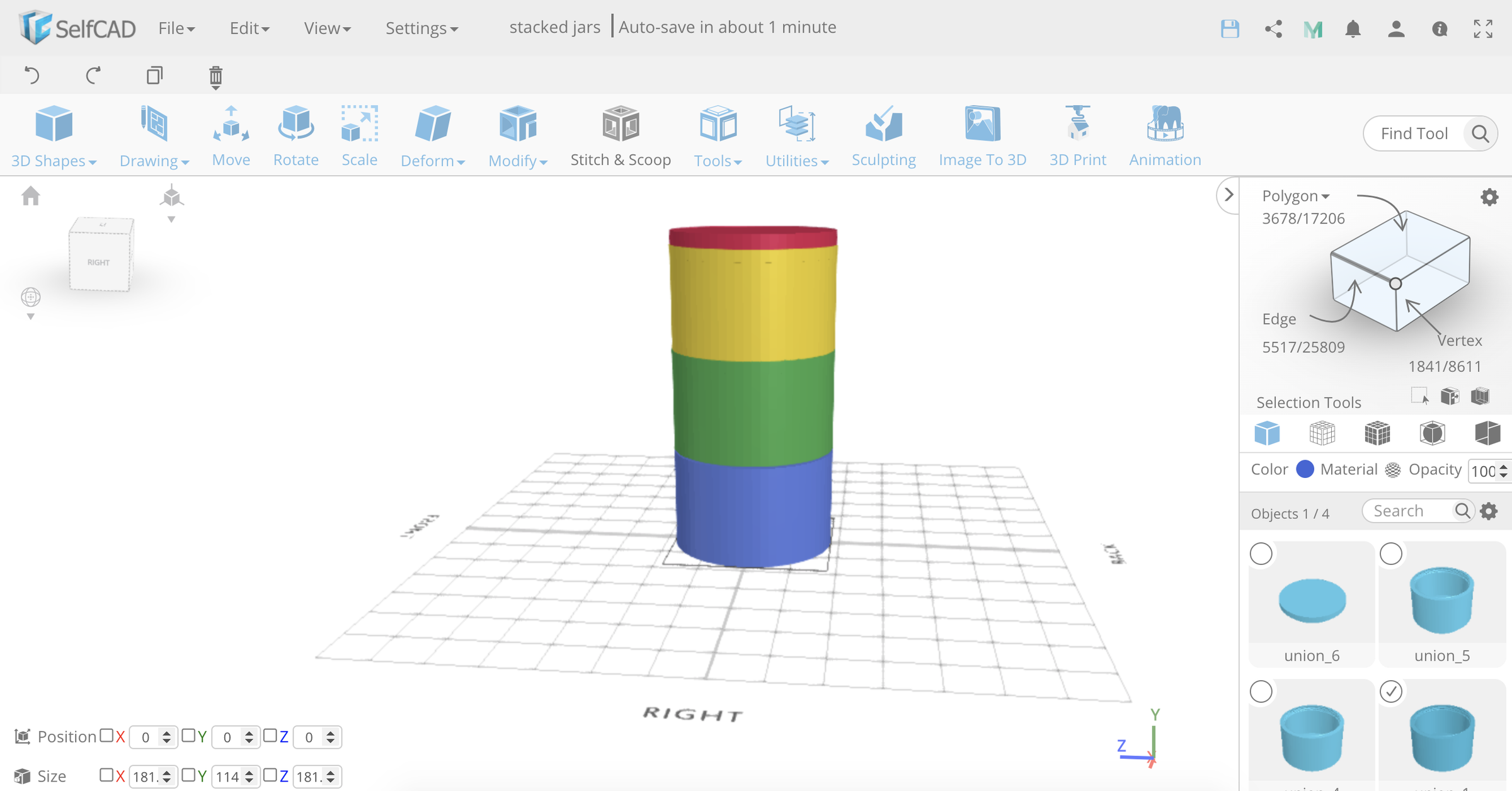Select the union_6 object circle
The image size is (1512, 791).
(x=1261, y=553)
